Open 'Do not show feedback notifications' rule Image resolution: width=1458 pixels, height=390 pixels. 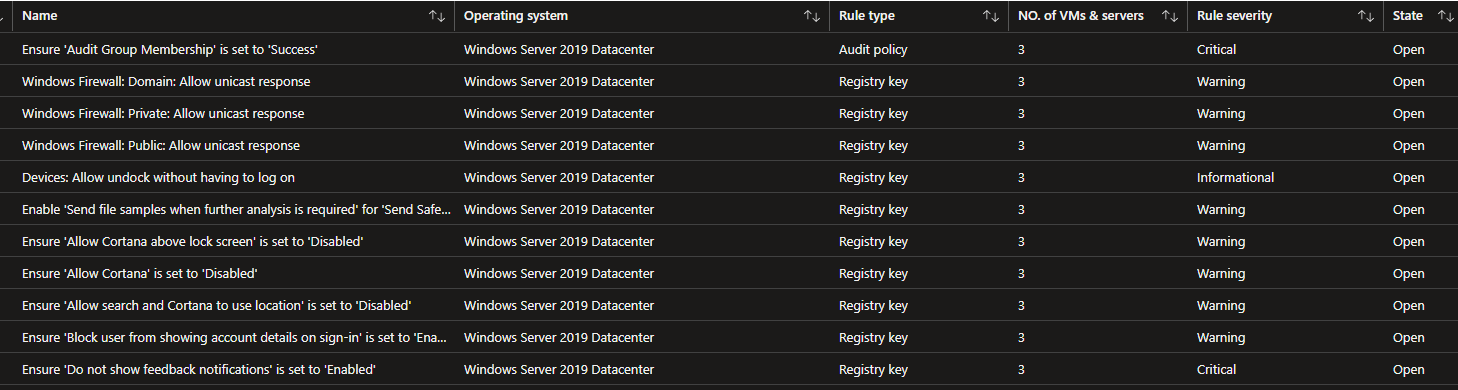click(199, 369)
